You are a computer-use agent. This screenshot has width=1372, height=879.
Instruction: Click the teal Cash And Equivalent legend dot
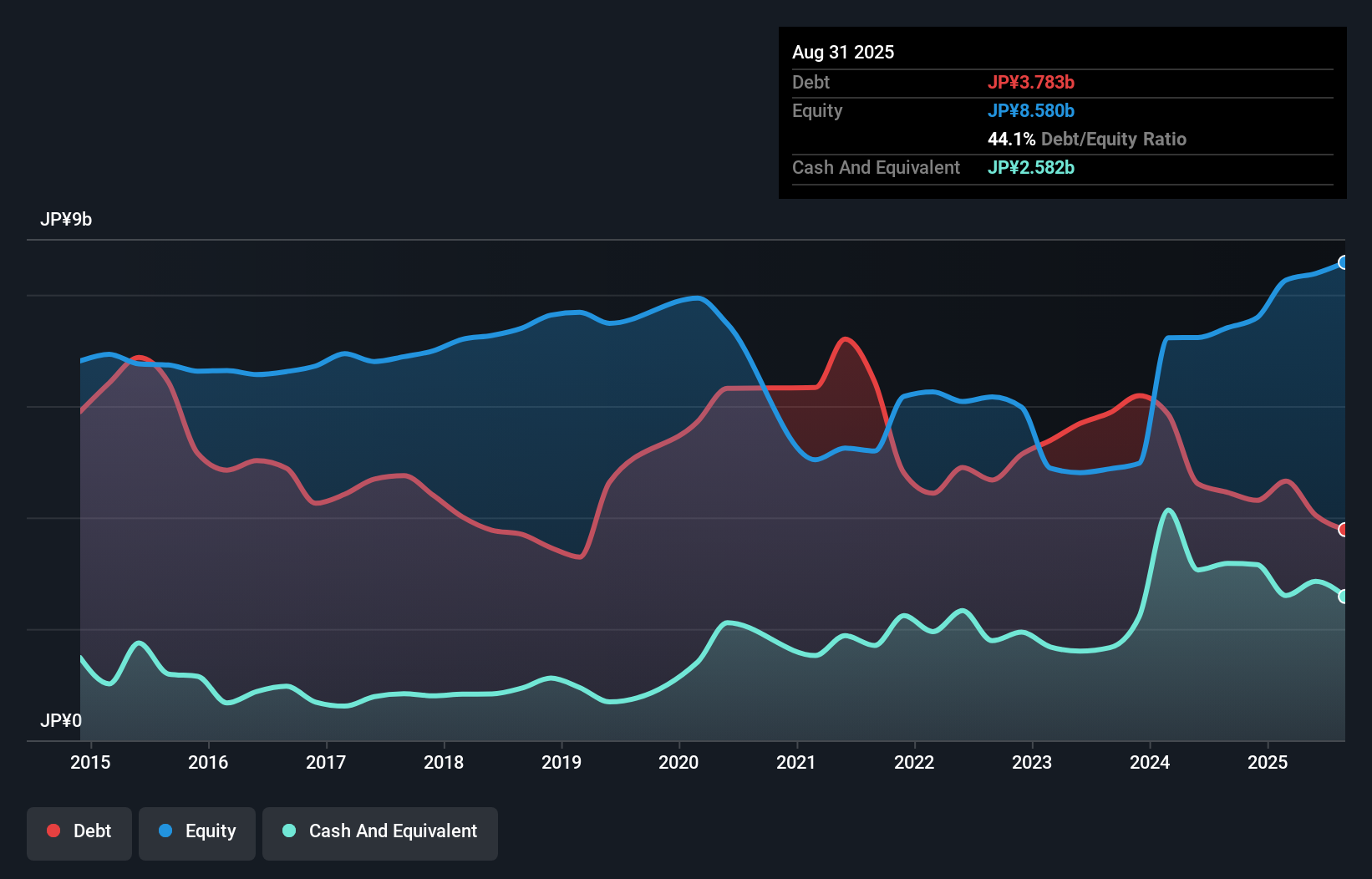287,831
